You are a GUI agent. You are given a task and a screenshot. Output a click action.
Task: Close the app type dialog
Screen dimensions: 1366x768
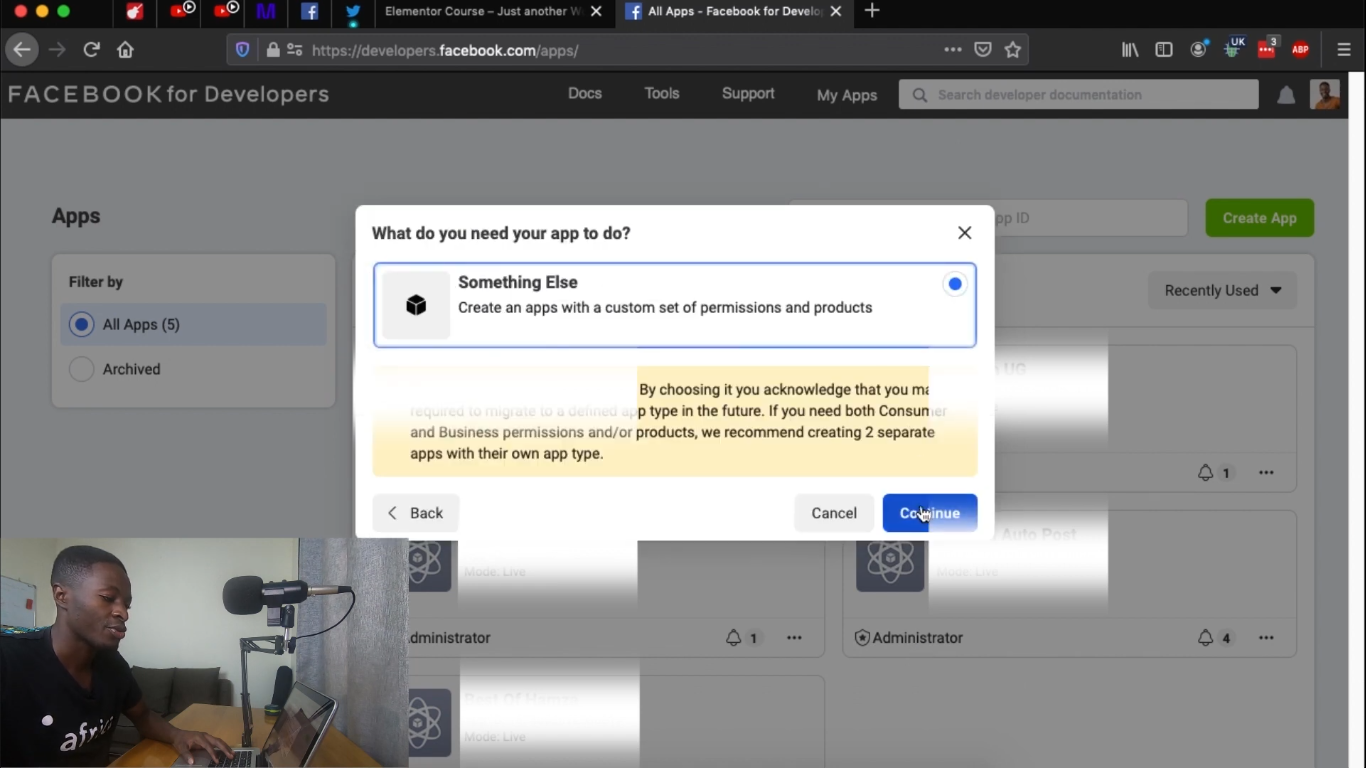pyautogui.click(x=964, y=233)
